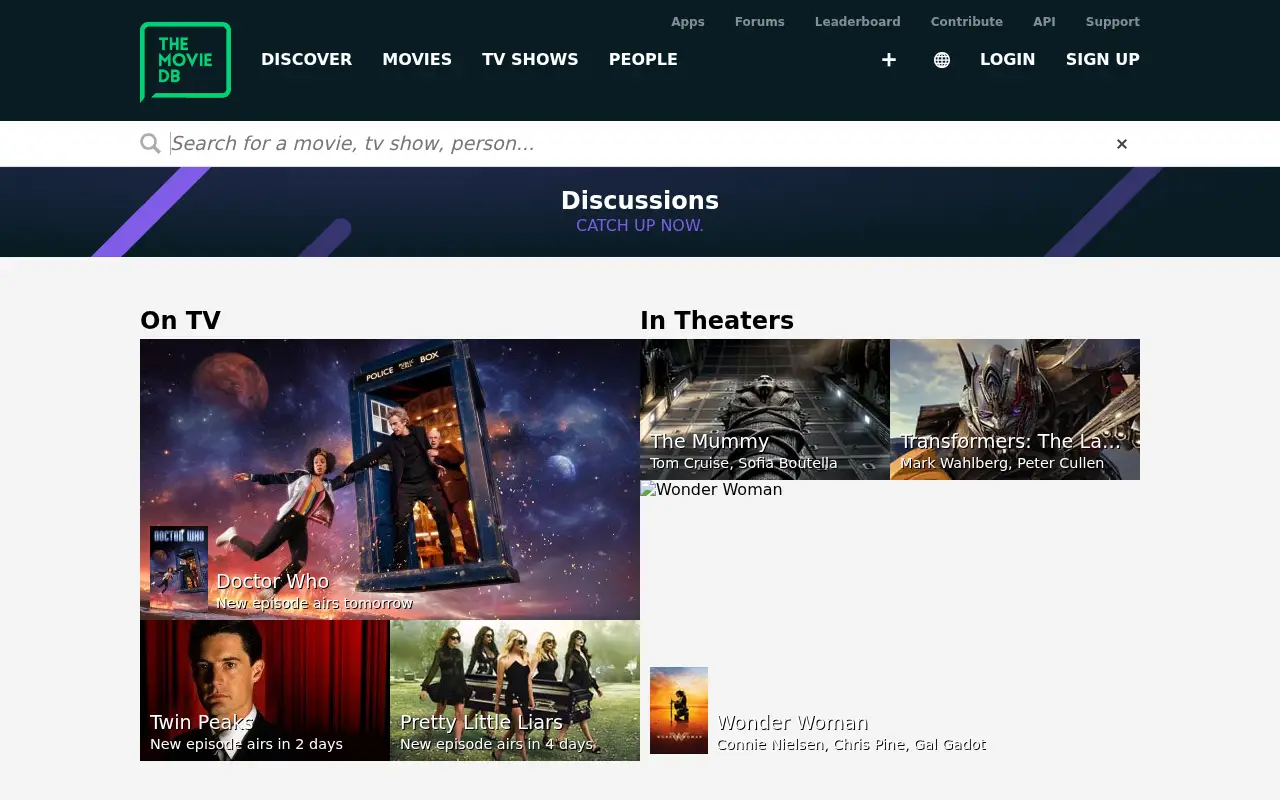Open the Discover menu
The width and height of the screenshot is (1280, 800).
tap(306, 59)
